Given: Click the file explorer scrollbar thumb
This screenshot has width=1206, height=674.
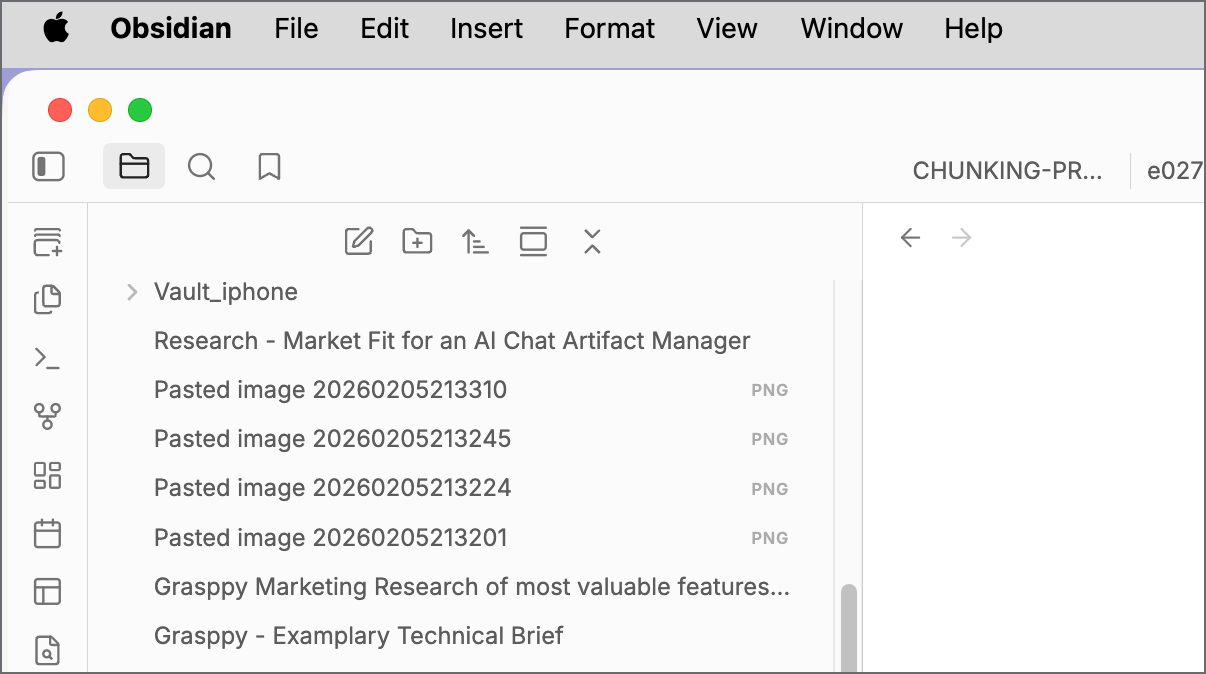Looking at the screenshot, I should (x=849, y=628).
